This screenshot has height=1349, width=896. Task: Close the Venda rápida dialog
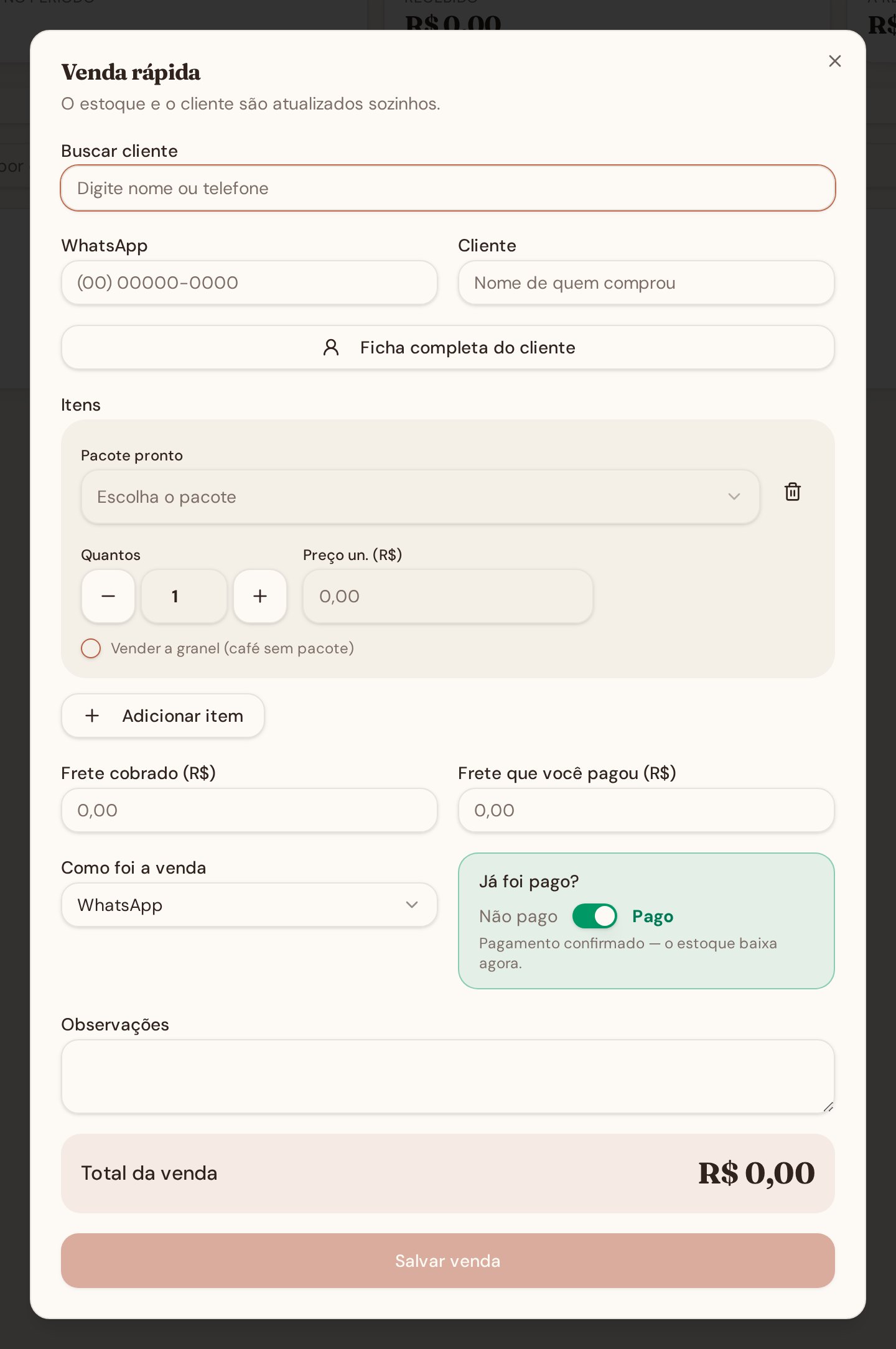[834, 61]
